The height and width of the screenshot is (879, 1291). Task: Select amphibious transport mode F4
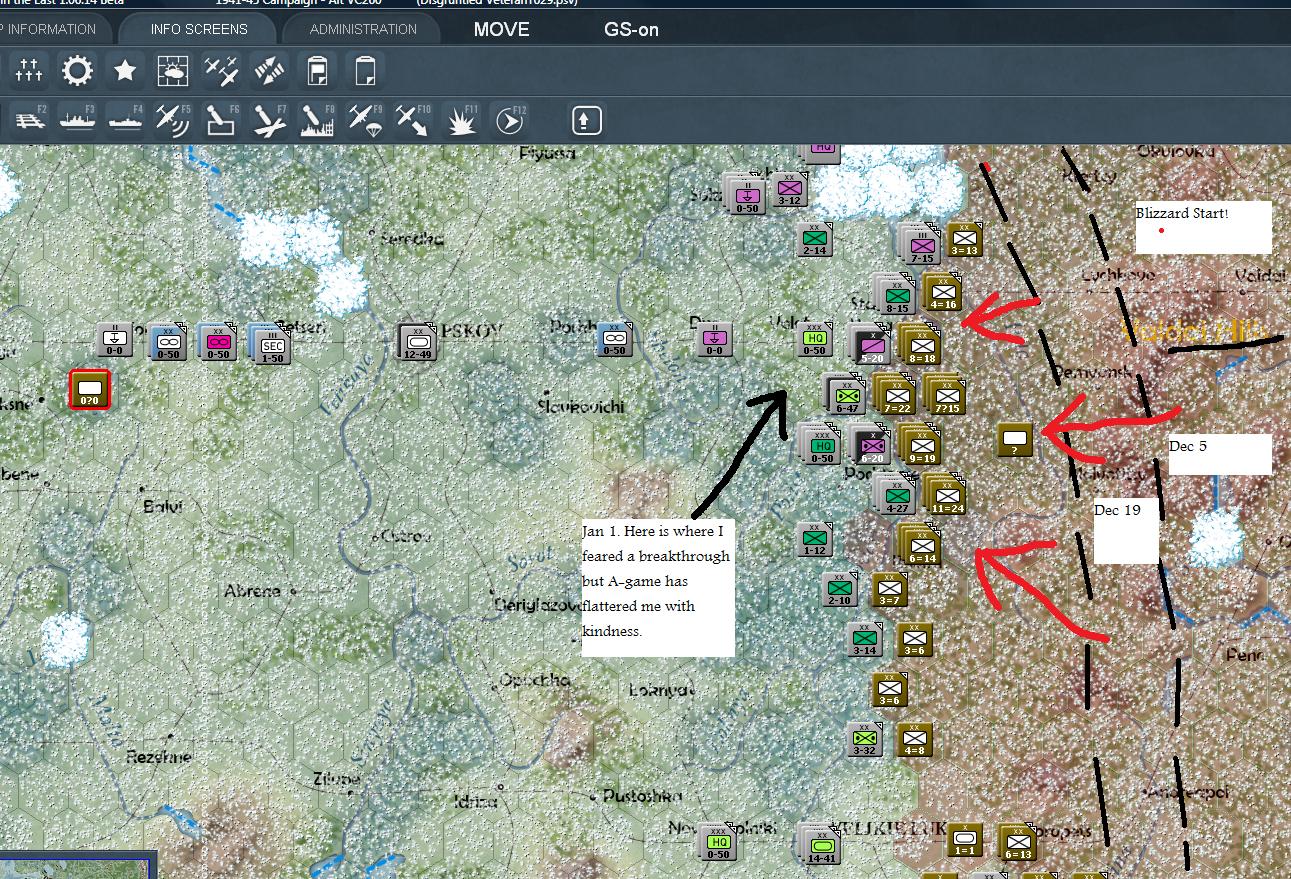pyautogui.click(x=126, y=120)
